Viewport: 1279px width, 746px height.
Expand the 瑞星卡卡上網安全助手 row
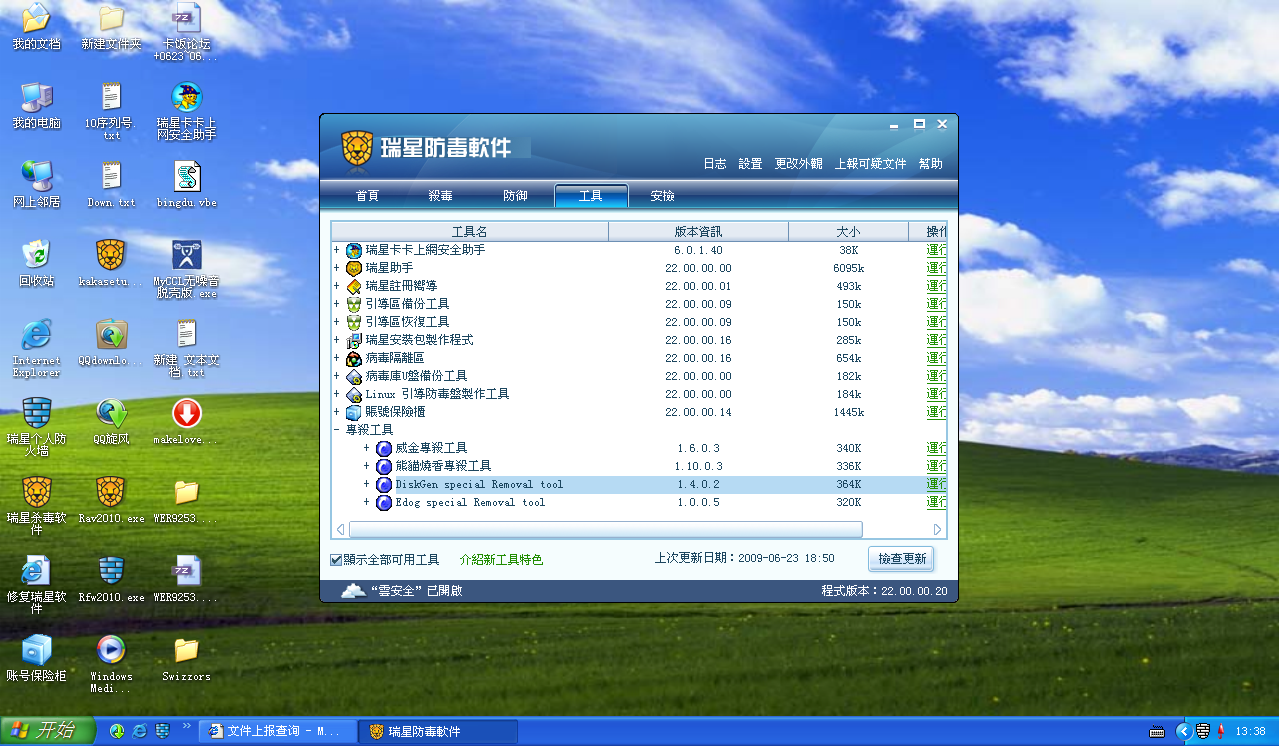[337, 250]
